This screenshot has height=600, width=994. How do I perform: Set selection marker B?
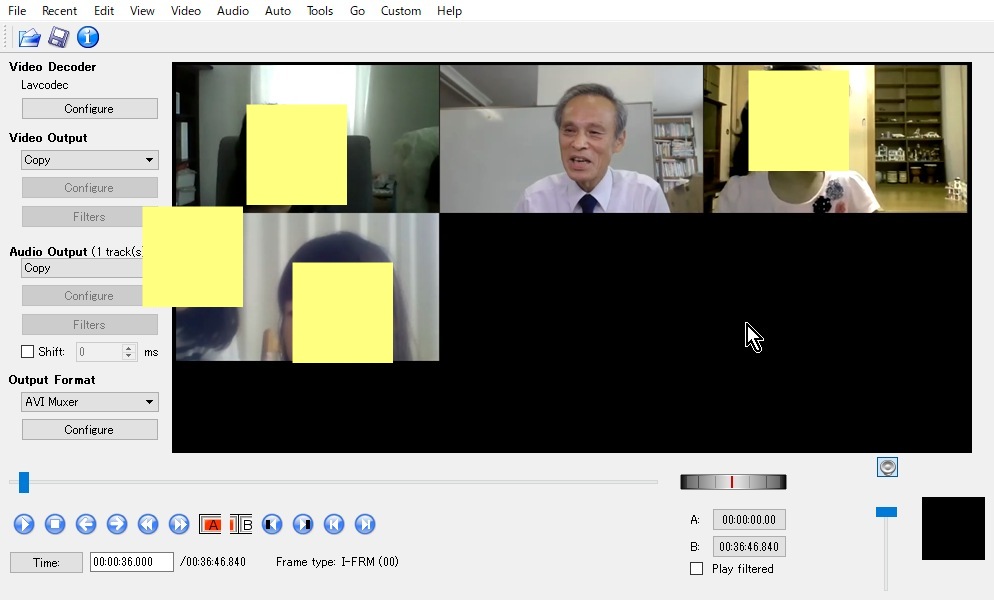241,524
